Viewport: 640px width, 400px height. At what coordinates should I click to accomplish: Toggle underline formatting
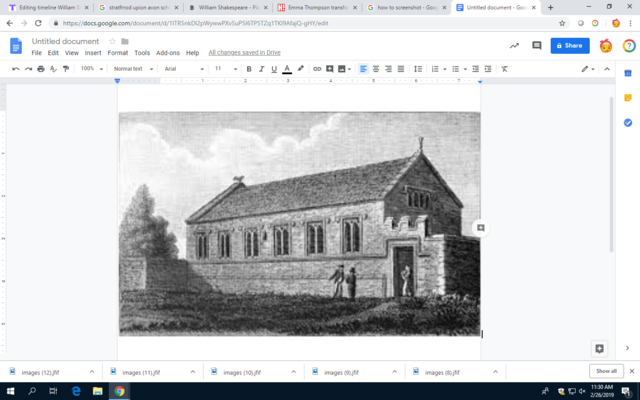[x=274, y=69]
